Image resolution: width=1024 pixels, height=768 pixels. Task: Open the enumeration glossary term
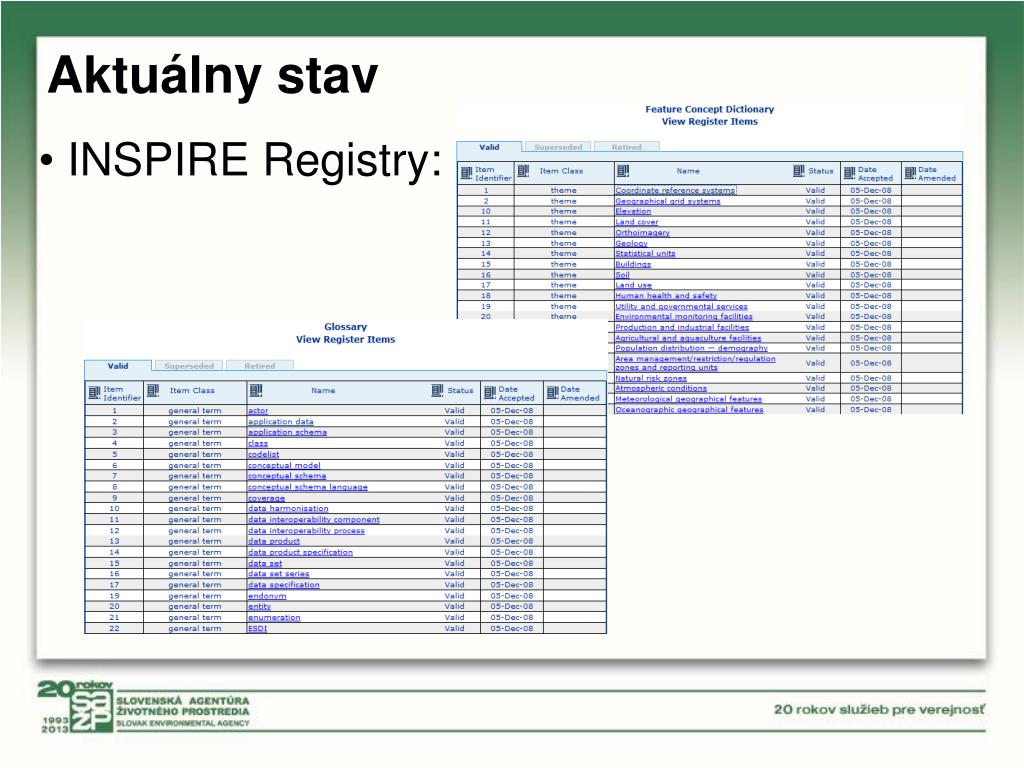274,618
